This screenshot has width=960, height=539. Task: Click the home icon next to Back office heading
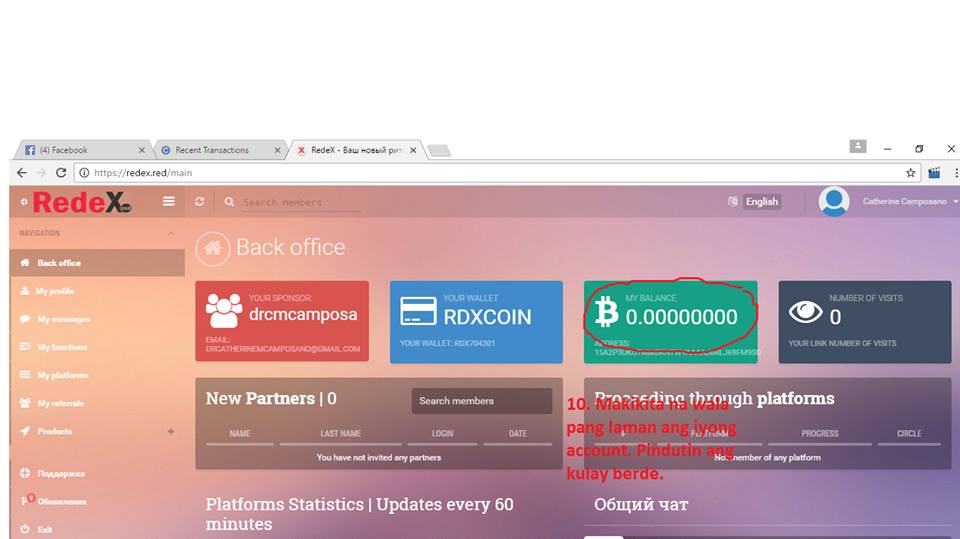tap(212, 248)
